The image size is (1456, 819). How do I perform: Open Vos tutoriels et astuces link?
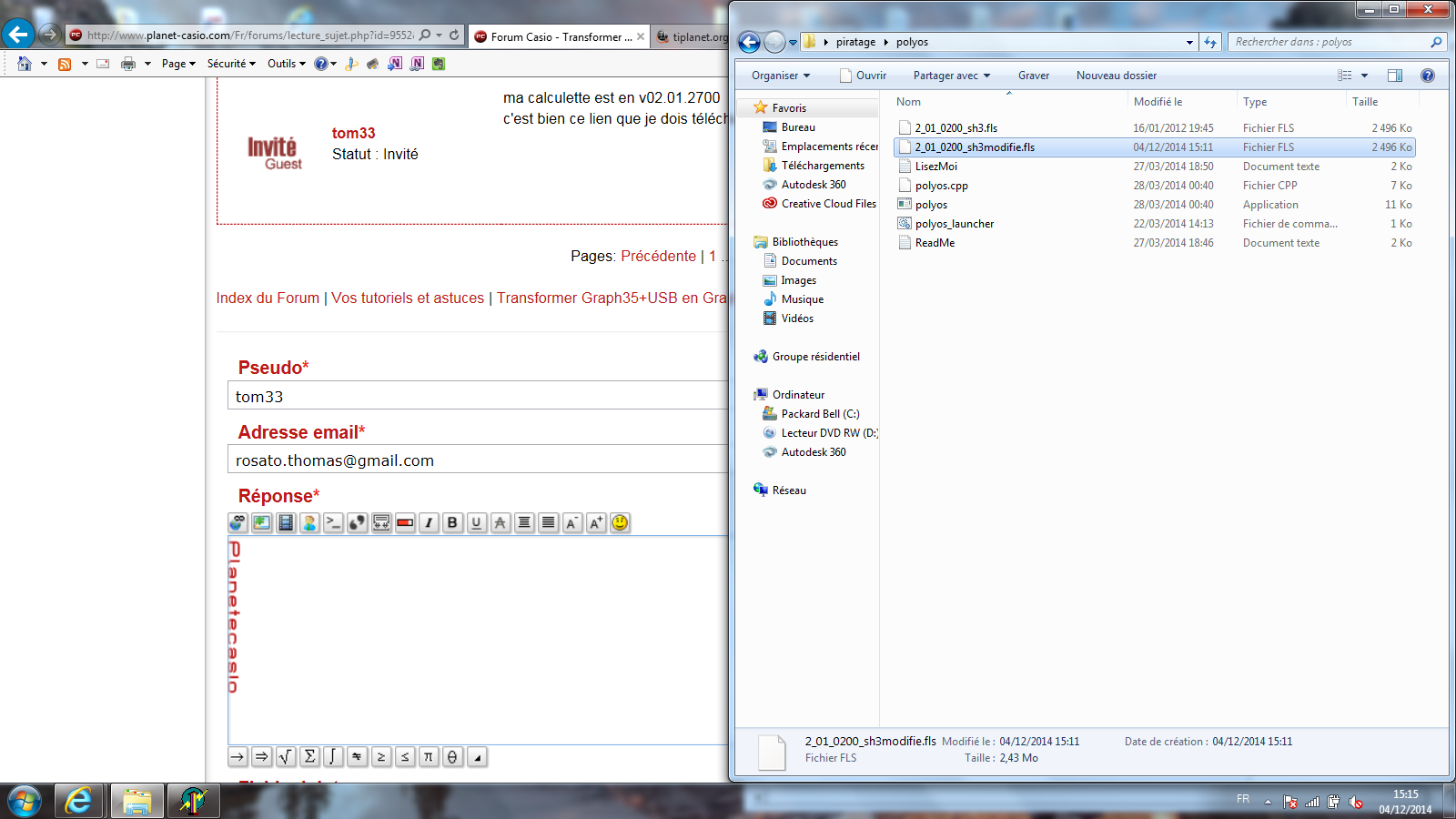pos(408,298)
